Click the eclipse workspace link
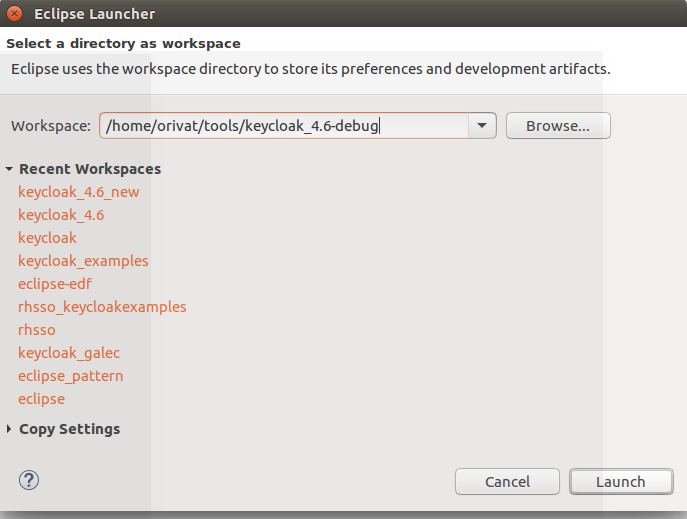 [41, 399]
